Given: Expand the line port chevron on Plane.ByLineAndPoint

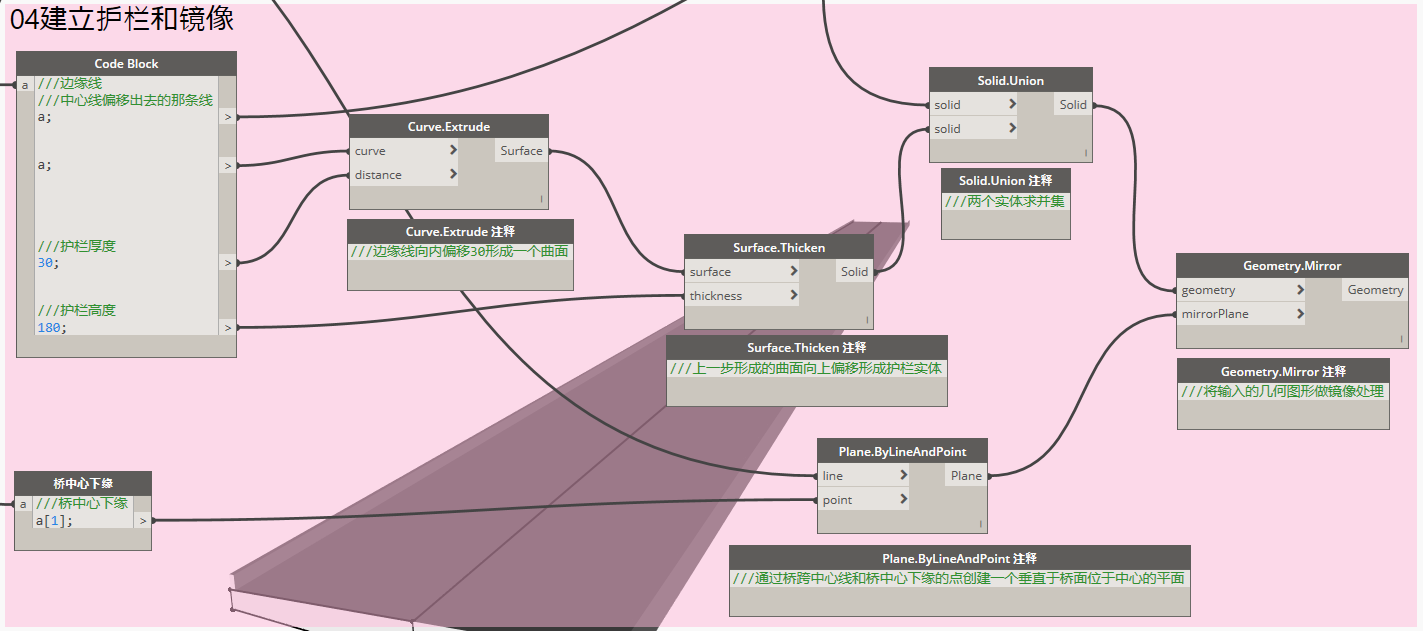Looking at the screenshot, I should 903,476.
